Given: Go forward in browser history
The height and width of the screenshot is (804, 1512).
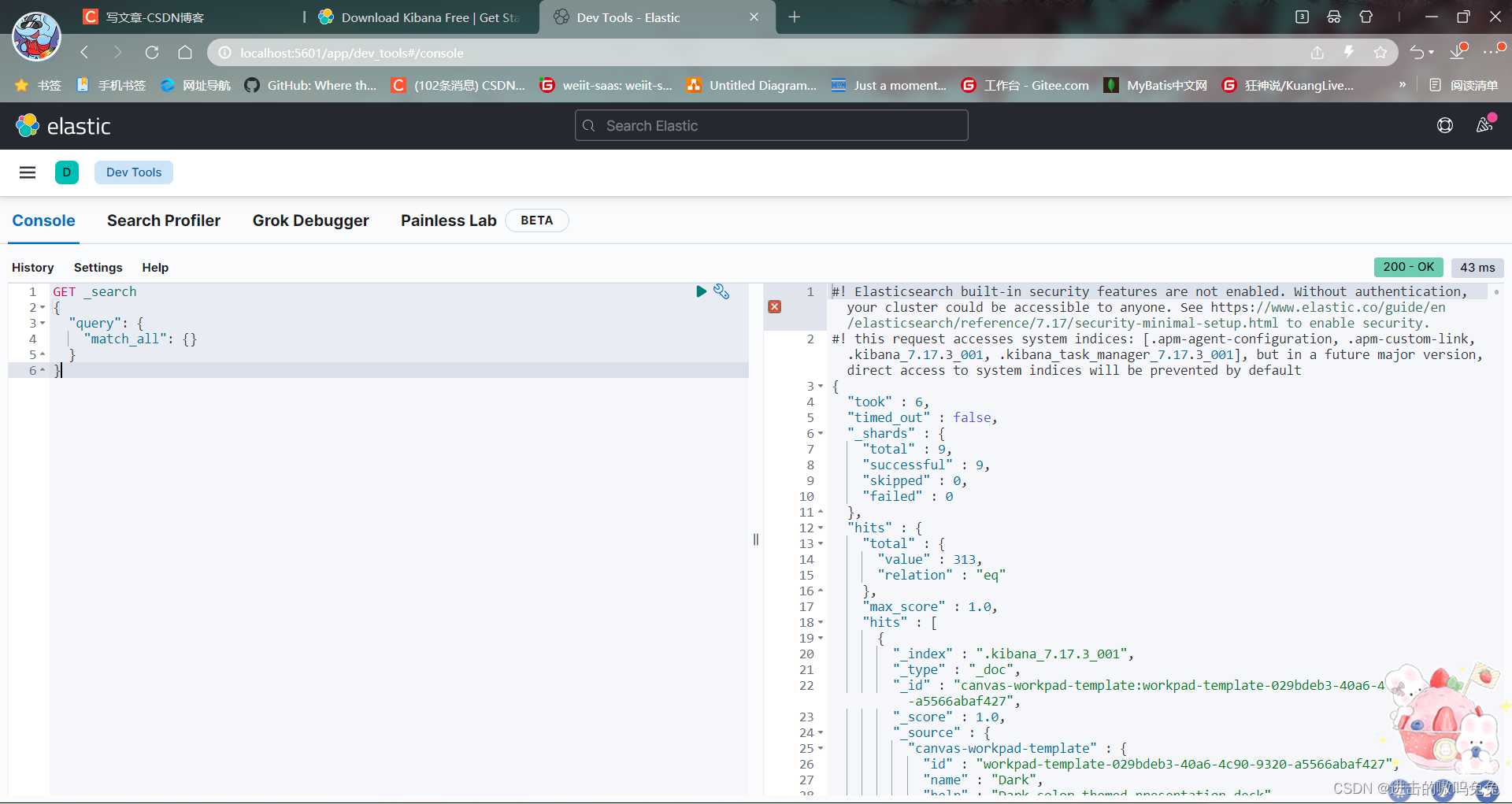Looking at the screenshot, I should pyautogui.click(x=118, y=53).
